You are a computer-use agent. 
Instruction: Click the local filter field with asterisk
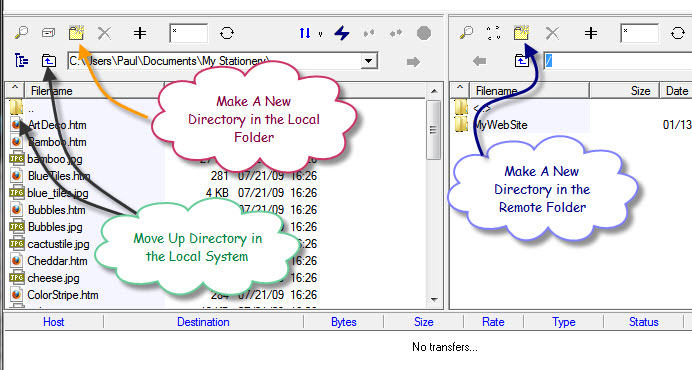click(x=188, y=33)
